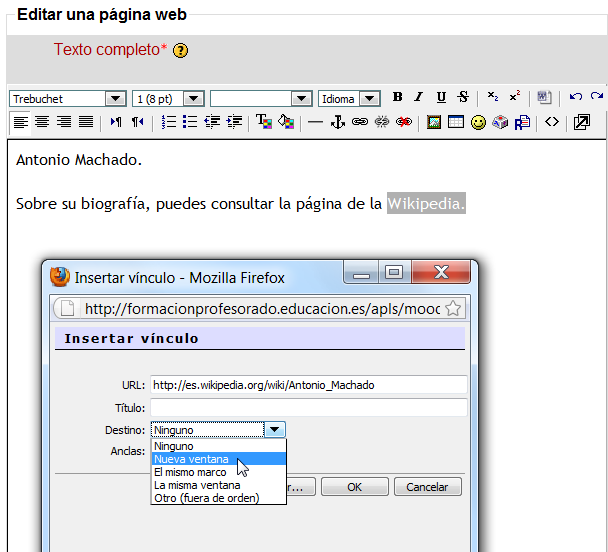Enlarge the editor to full screen
Viewport: 608px width, 552px height.
[x=581, y=122]
